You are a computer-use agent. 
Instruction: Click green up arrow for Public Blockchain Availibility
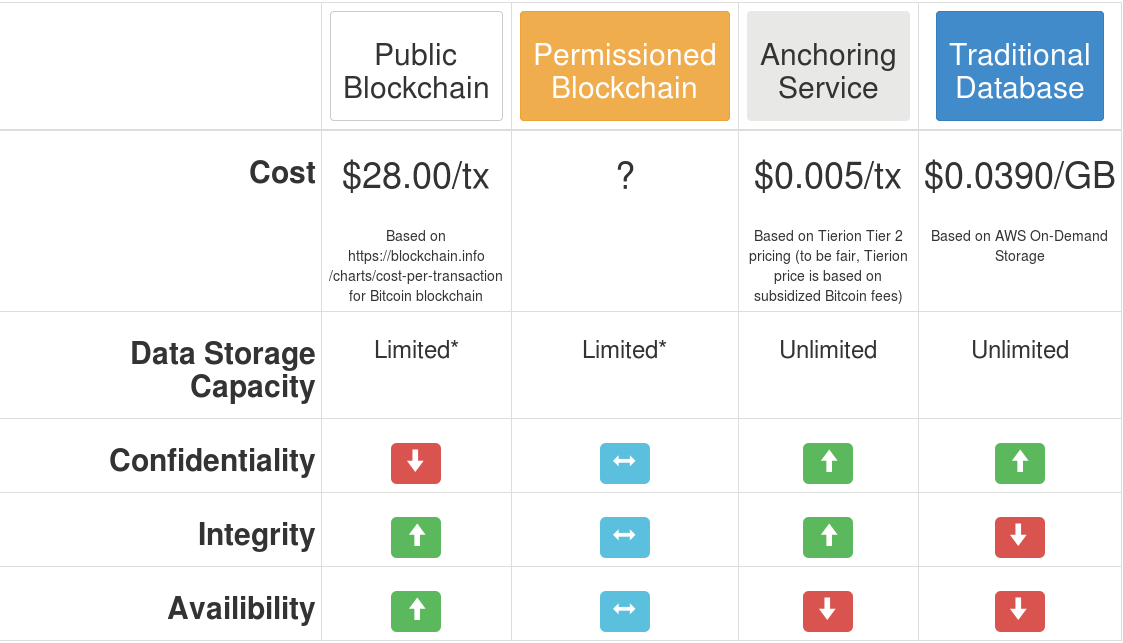click(x=415, y=611)
